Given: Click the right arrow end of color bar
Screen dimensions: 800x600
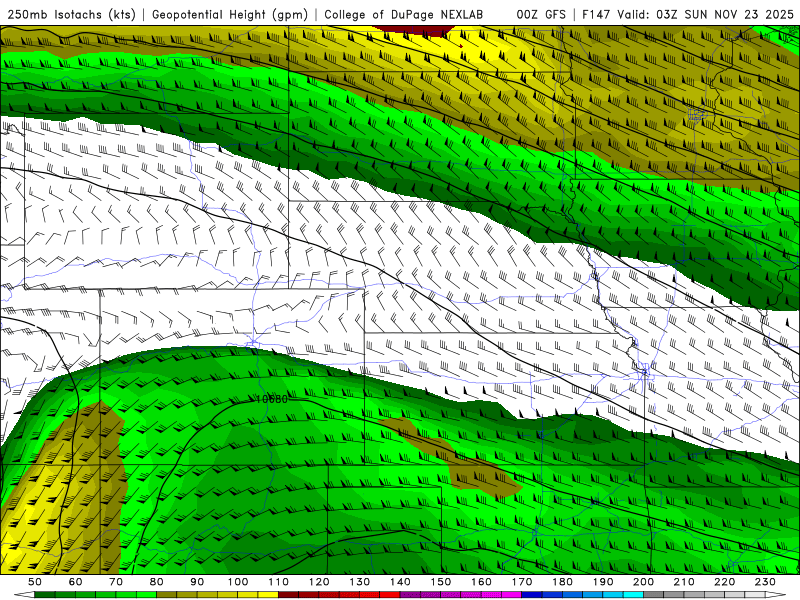Looking at the screenshot, I should point(776,594).
